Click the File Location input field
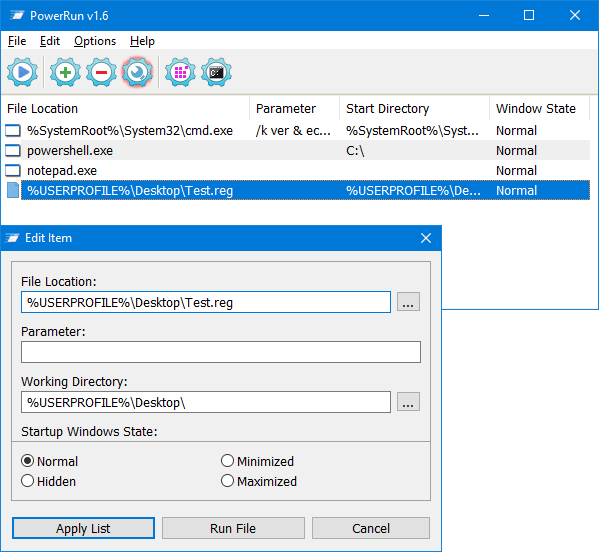 click(206, 302)
